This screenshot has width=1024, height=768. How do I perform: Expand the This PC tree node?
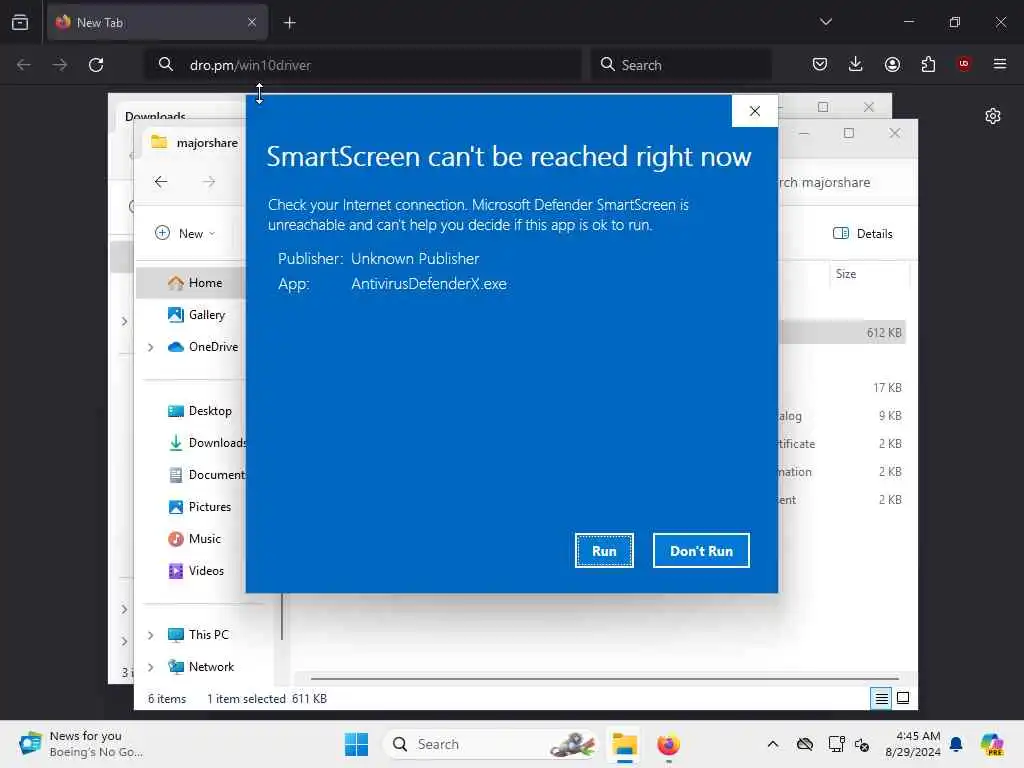pyautogui.click(x=151, y=635)
